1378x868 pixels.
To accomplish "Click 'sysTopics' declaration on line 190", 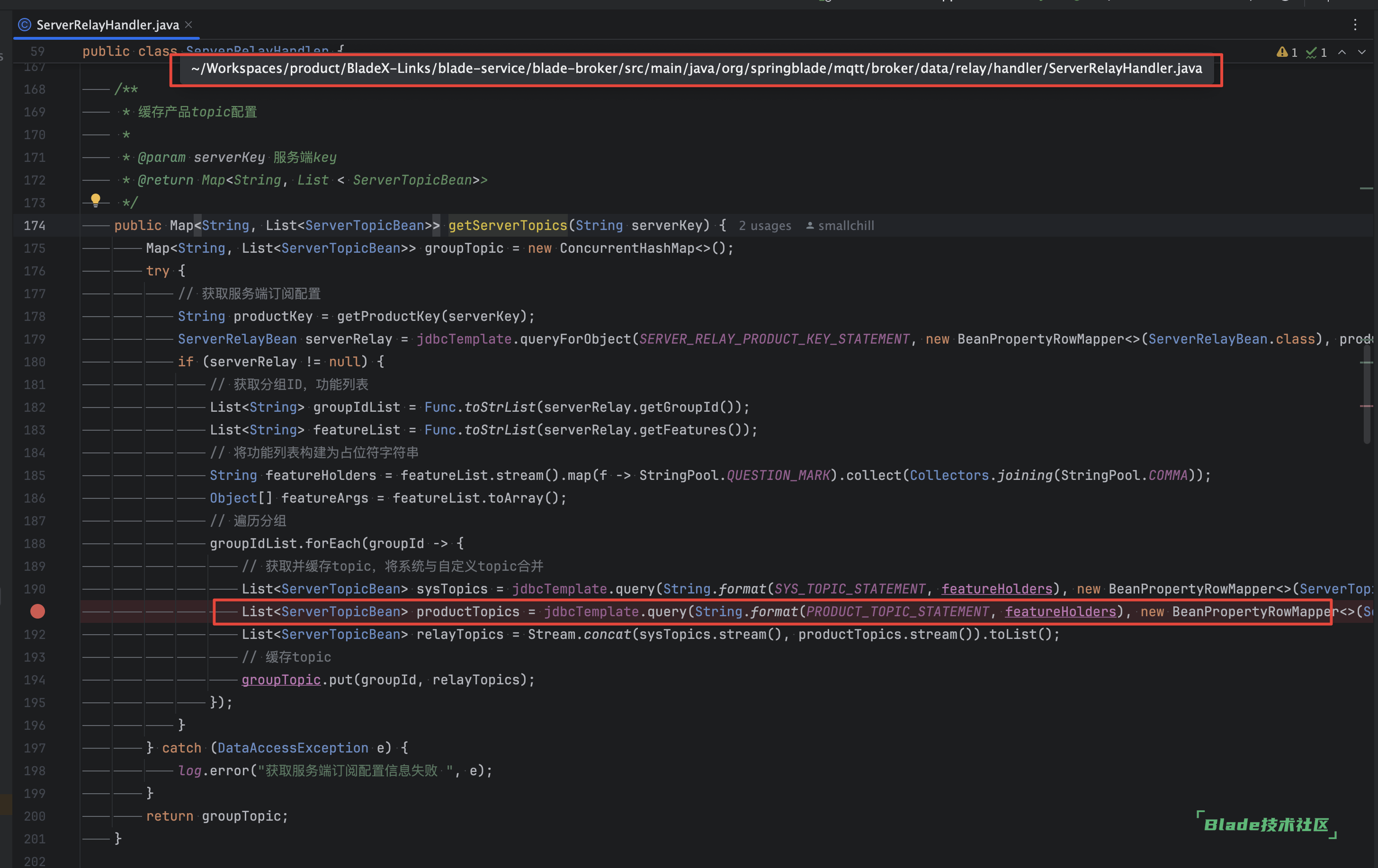I will point(452,589).
